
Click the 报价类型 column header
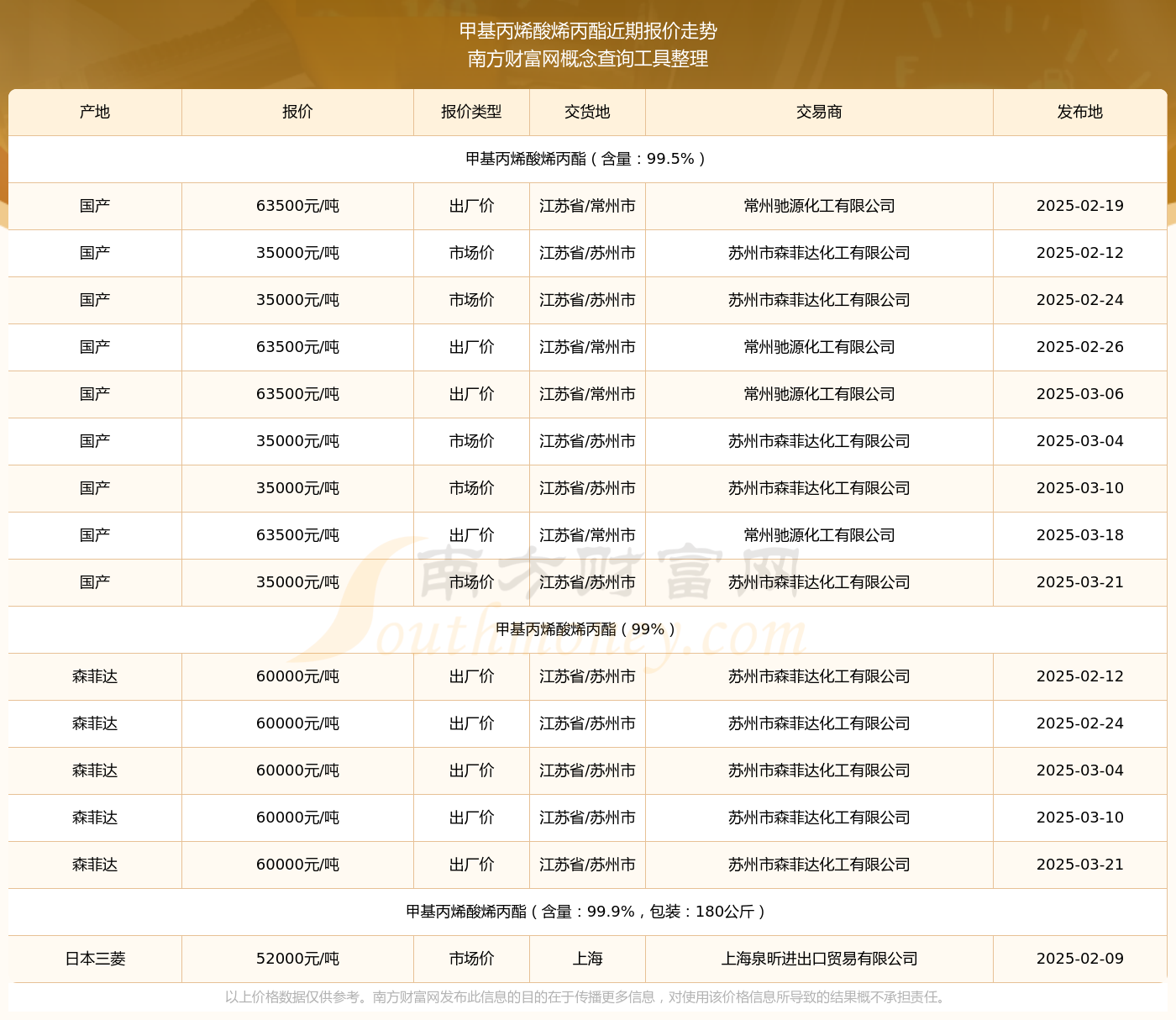pyautogui.click(x=471, y=112)
